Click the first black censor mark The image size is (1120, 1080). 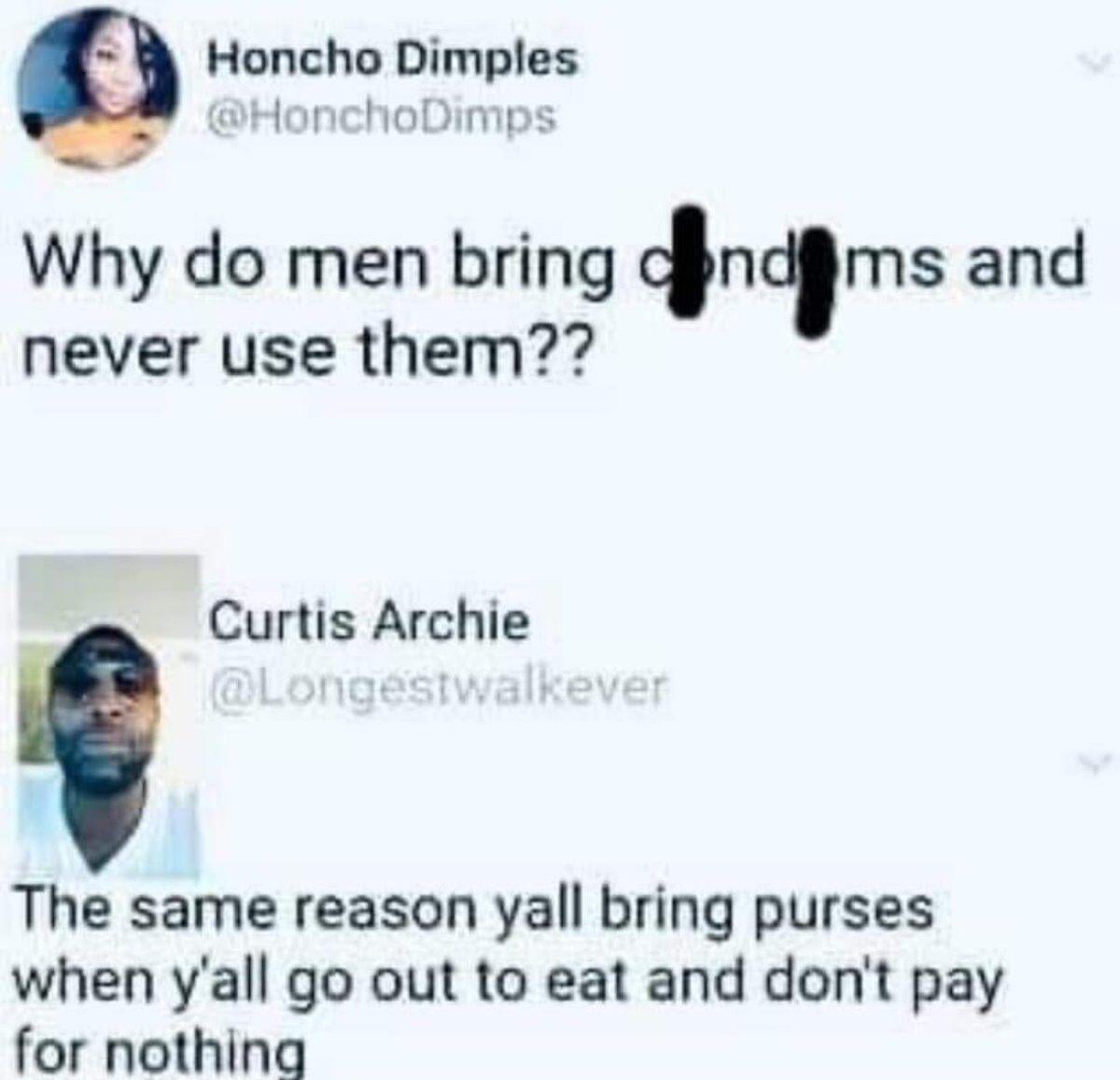point(692,264)
